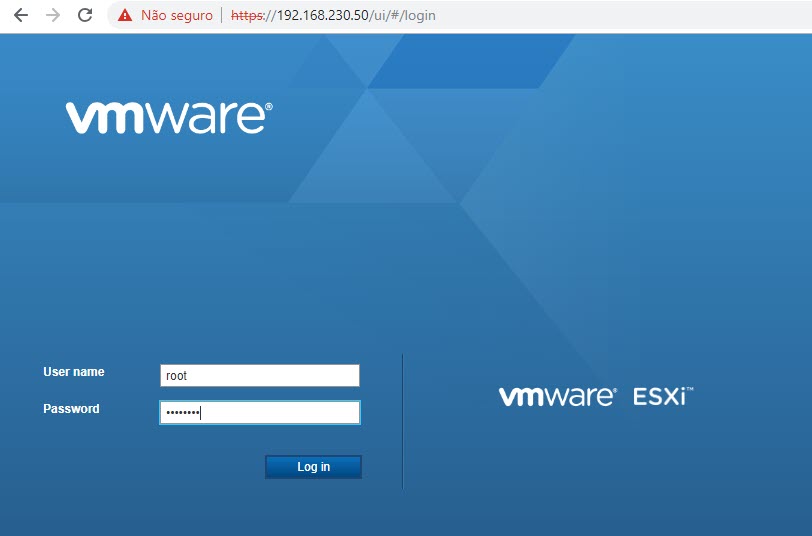Click the browser back arrow
This screenshot has width=812, height=536.
click(x=21, y=15)
